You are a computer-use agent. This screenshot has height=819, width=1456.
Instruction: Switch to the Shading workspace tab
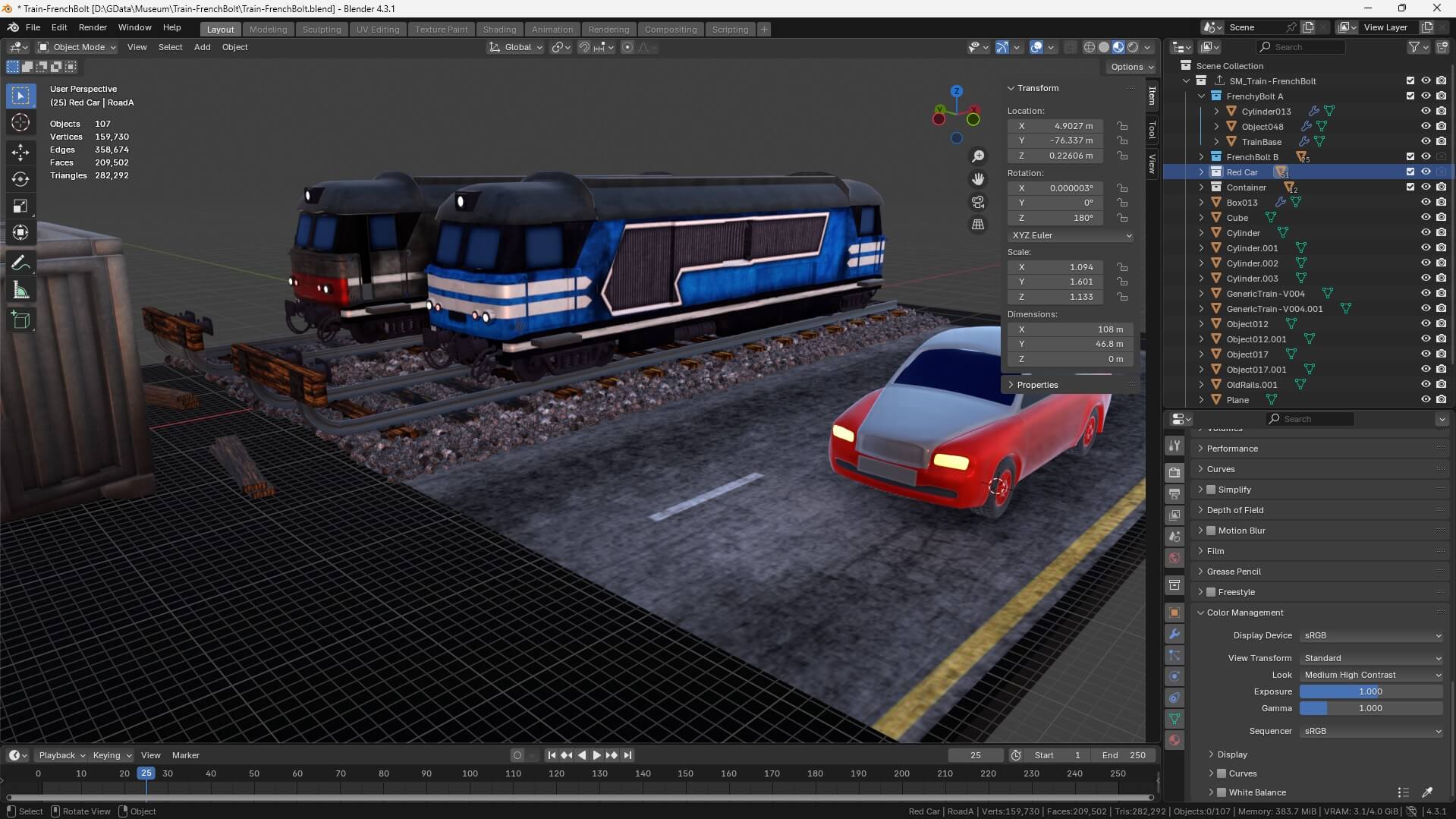tap(499, 29)
